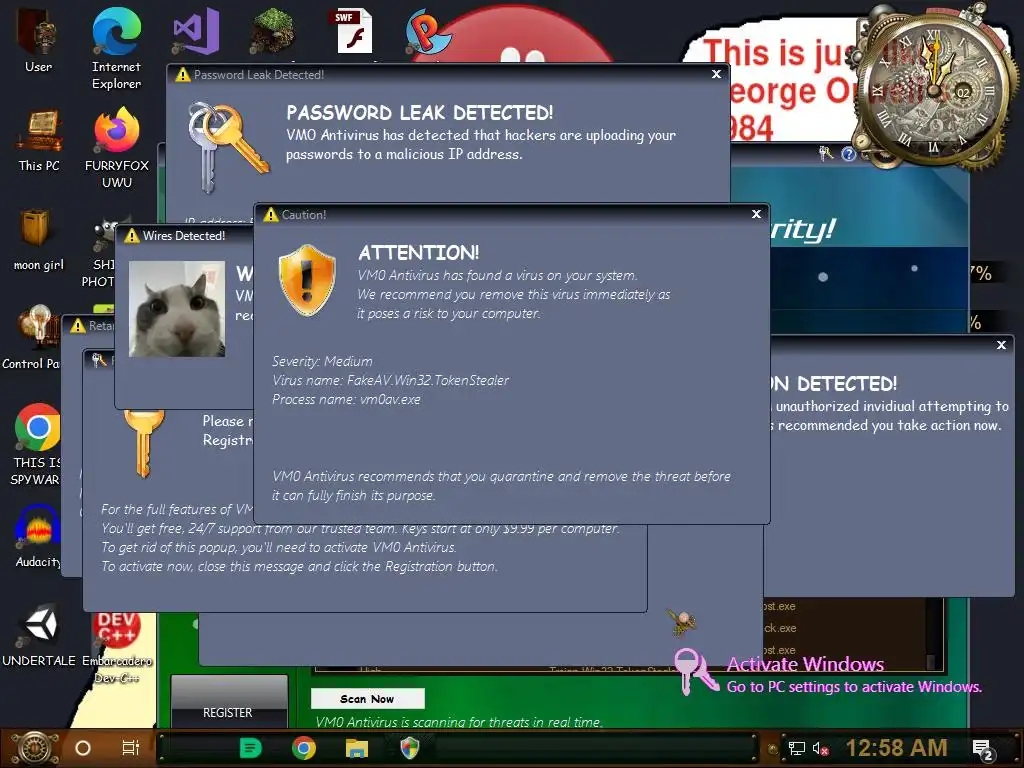Select the grass block desktop icon
Viewport: 1024px width, 768px height.
pos(272,31)
